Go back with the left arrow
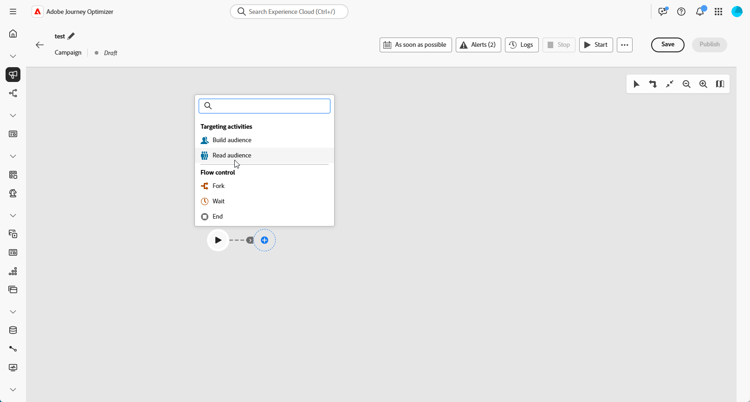Image resolution: width=750 pixels, height=402 pixels. pos(40,45)
